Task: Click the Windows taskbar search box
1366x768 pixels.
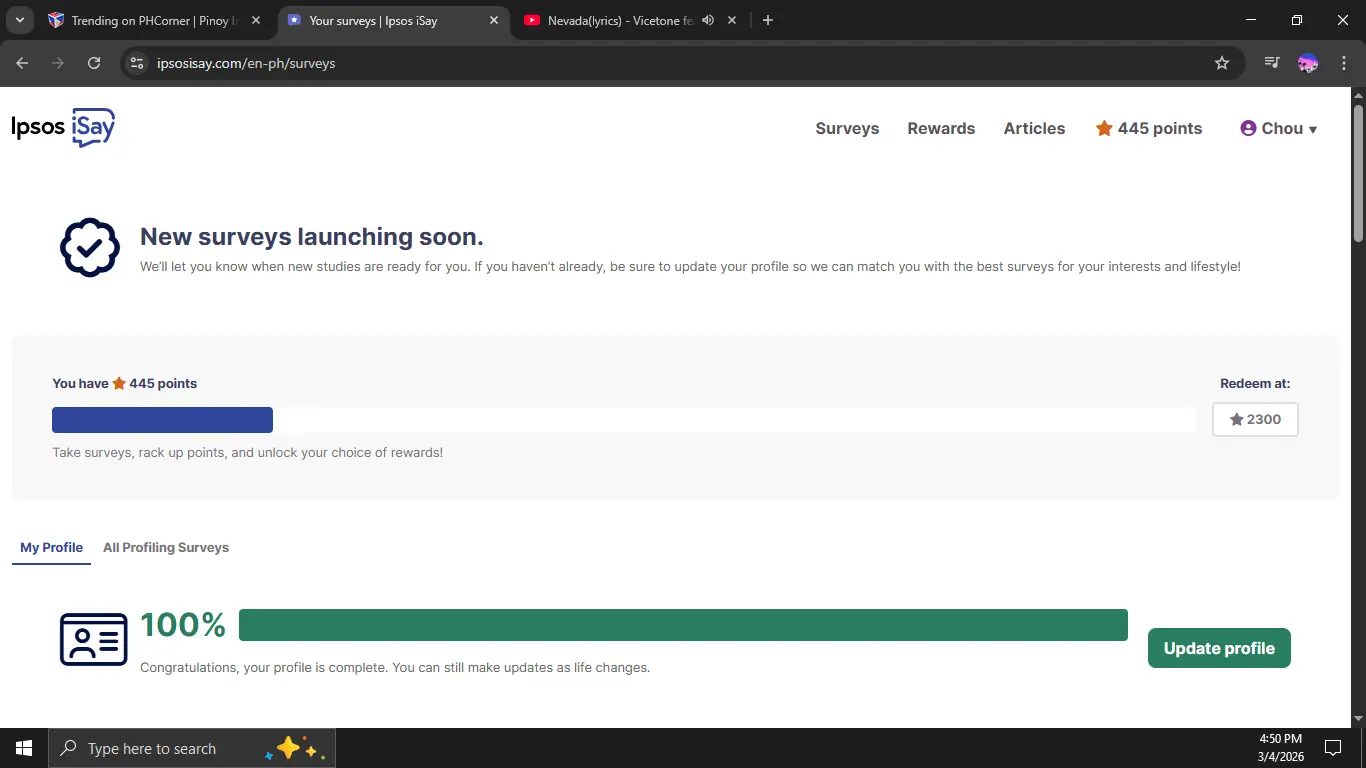Action: (192, 748)
